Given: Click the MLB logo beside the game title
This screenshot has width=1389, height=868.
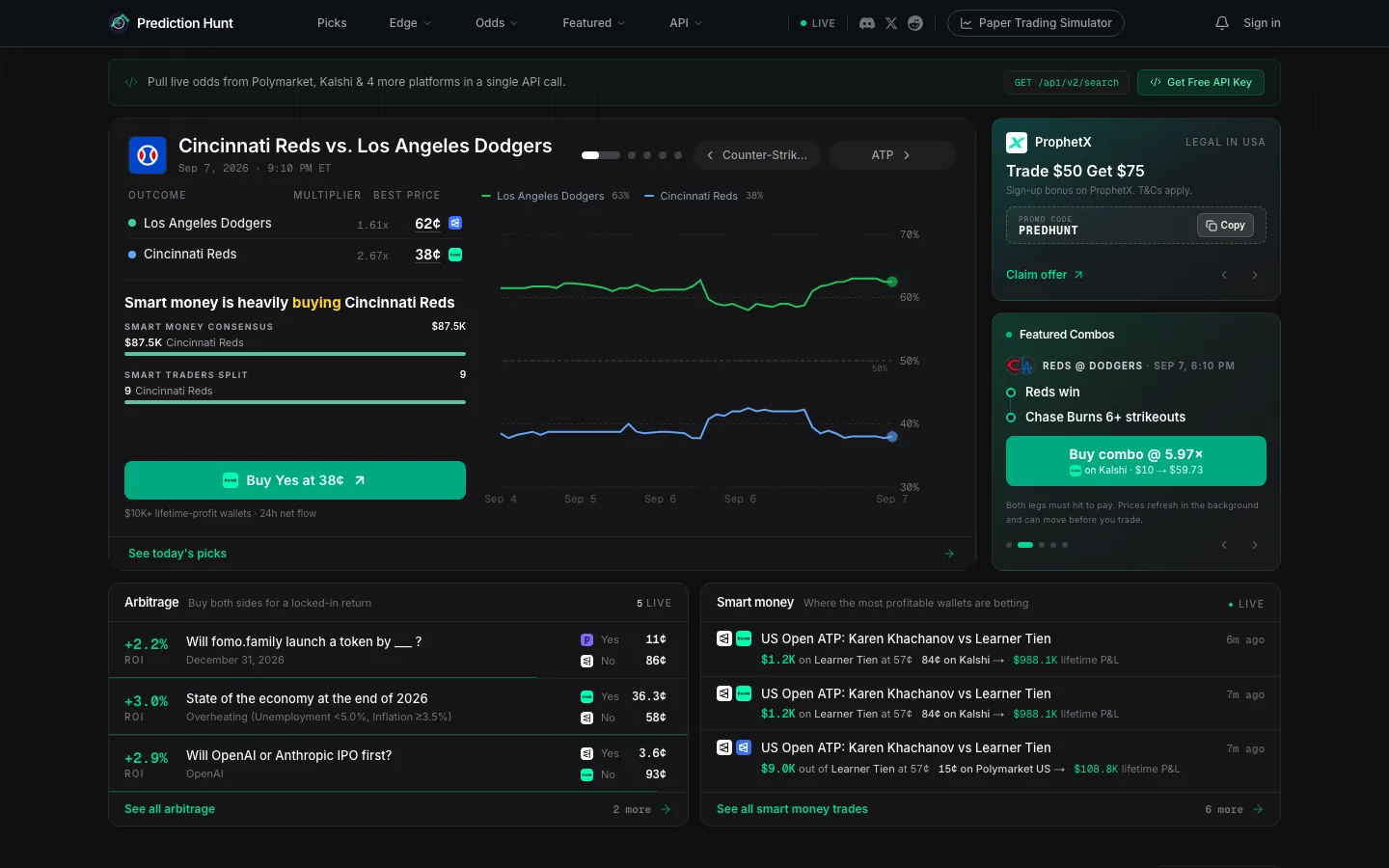Looking at the screenshot, I should click(x=148, y=155).
